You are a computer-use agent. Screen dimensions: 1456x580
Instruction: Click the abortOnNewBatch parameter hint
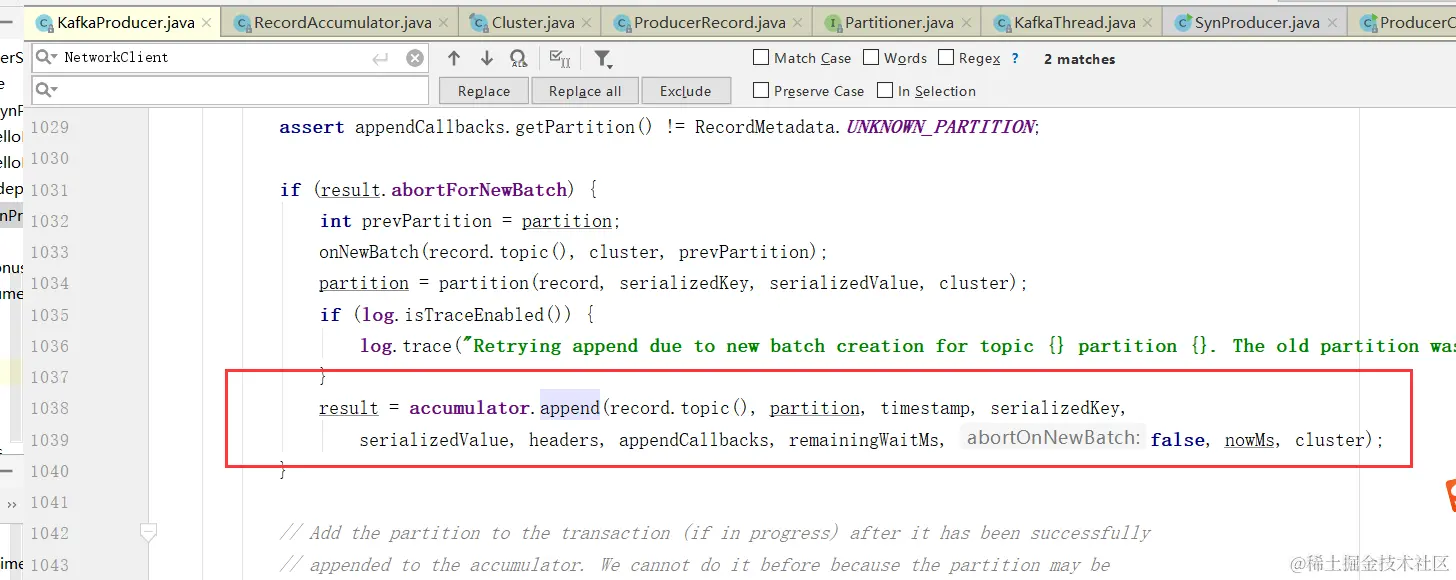(1052, 437)
